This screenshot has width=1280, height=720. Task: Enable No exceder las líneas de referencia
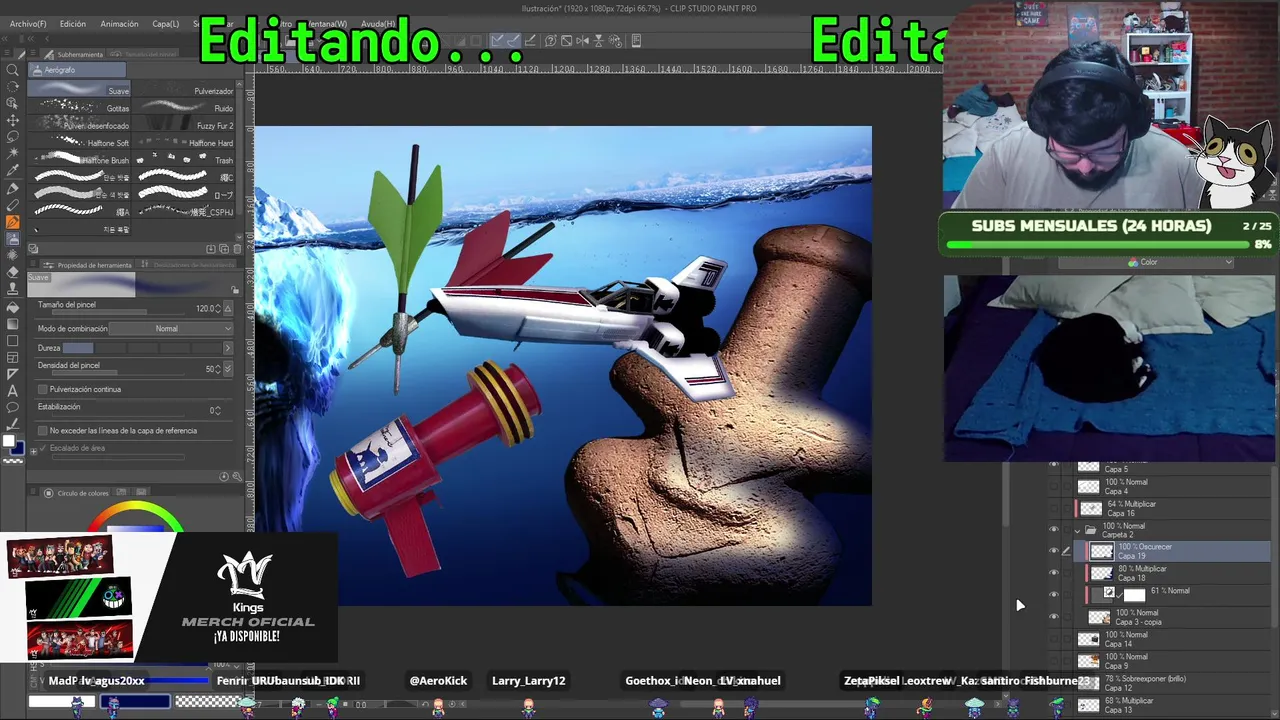pos(42,431)
